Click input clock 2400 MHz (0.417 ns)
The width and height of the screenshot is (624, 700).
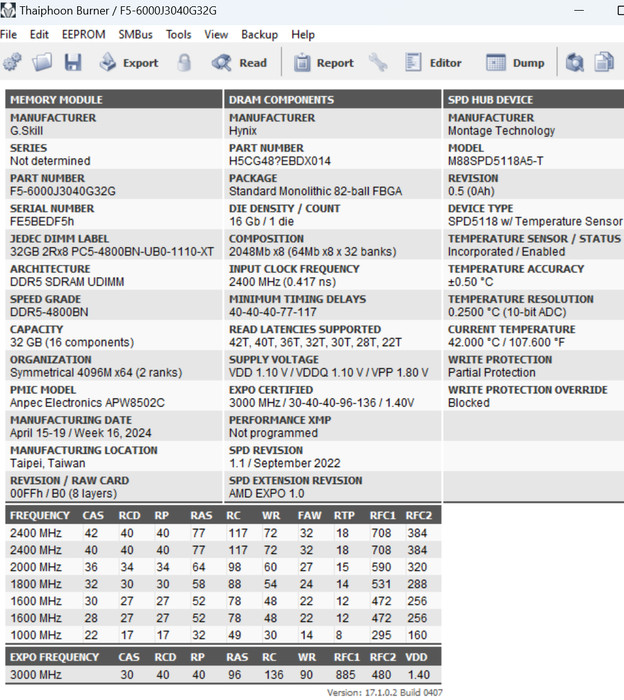(283, 282)
